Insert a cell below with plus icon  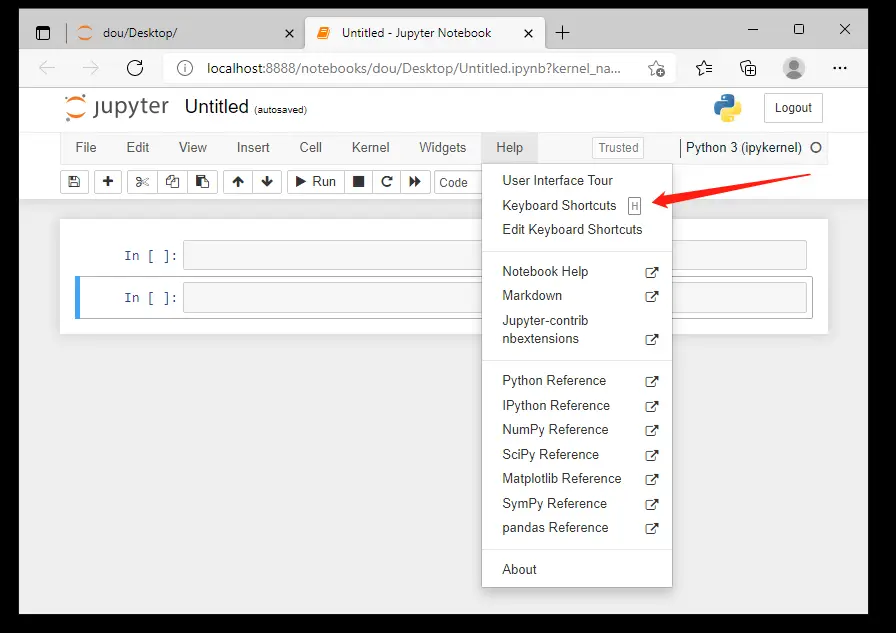108,182
